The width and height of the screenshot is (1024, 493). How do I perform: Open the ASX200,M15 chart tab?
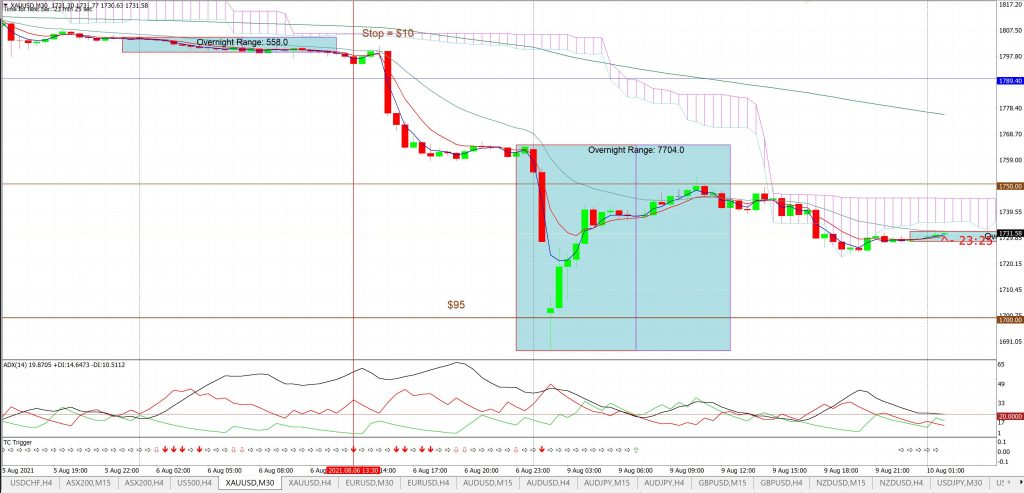pyautogui.click(x=88, y=483)
